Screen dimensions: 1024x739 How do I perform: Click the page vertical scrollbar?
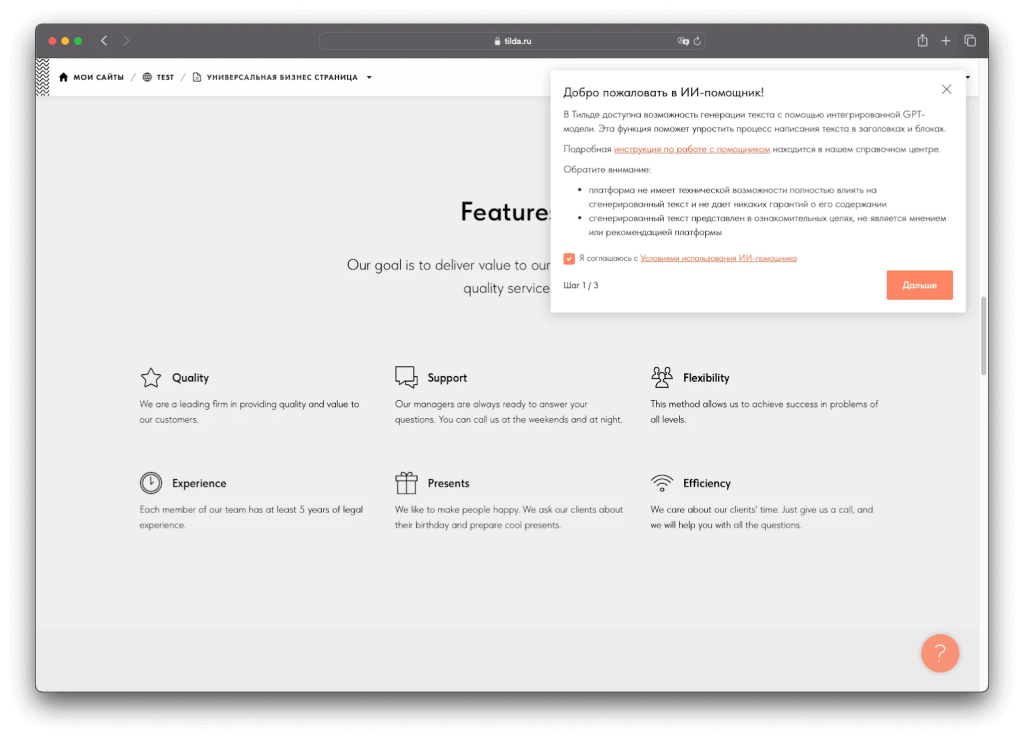click(x=983, y=335)
